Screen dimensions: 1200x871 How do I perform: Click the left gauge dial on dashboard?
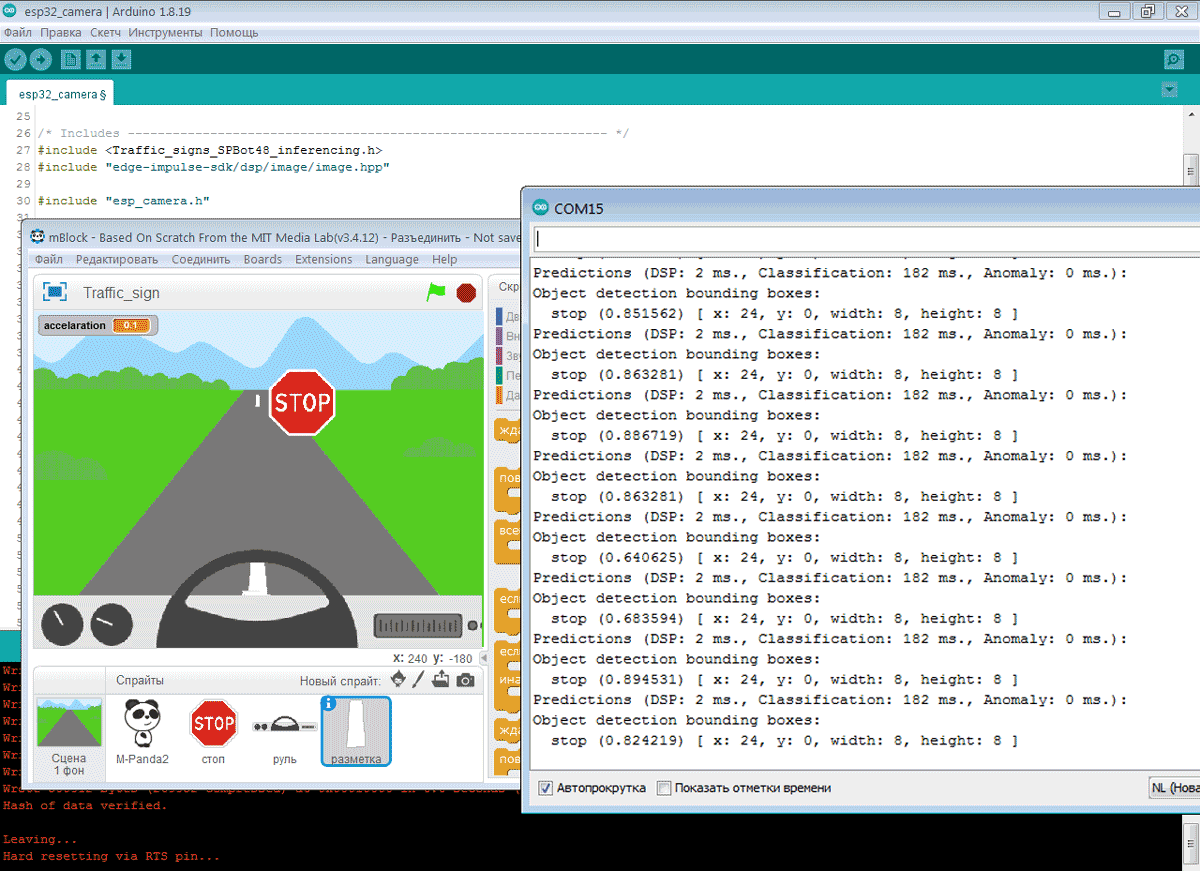pyautogui.click(x=62, y=624)
